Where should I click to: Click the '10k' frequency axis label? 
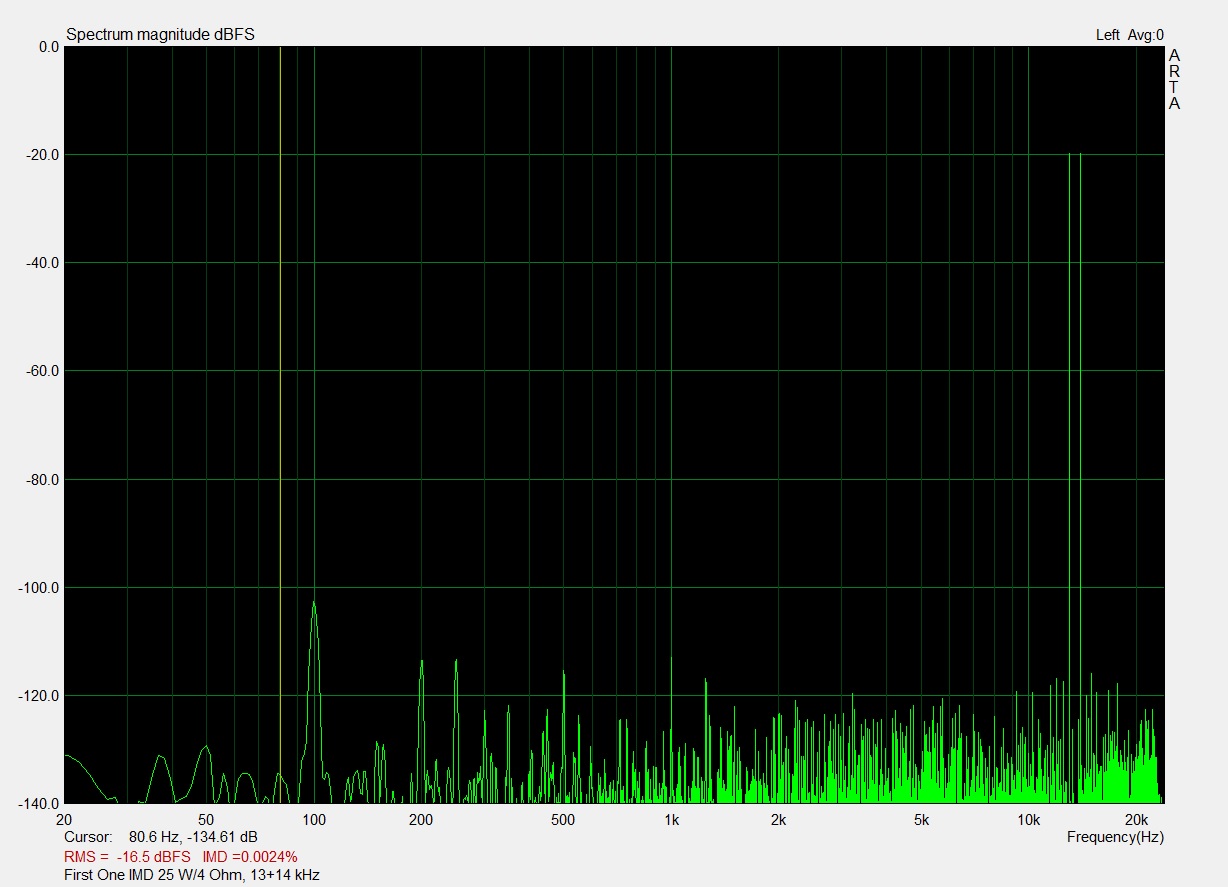1028,819
